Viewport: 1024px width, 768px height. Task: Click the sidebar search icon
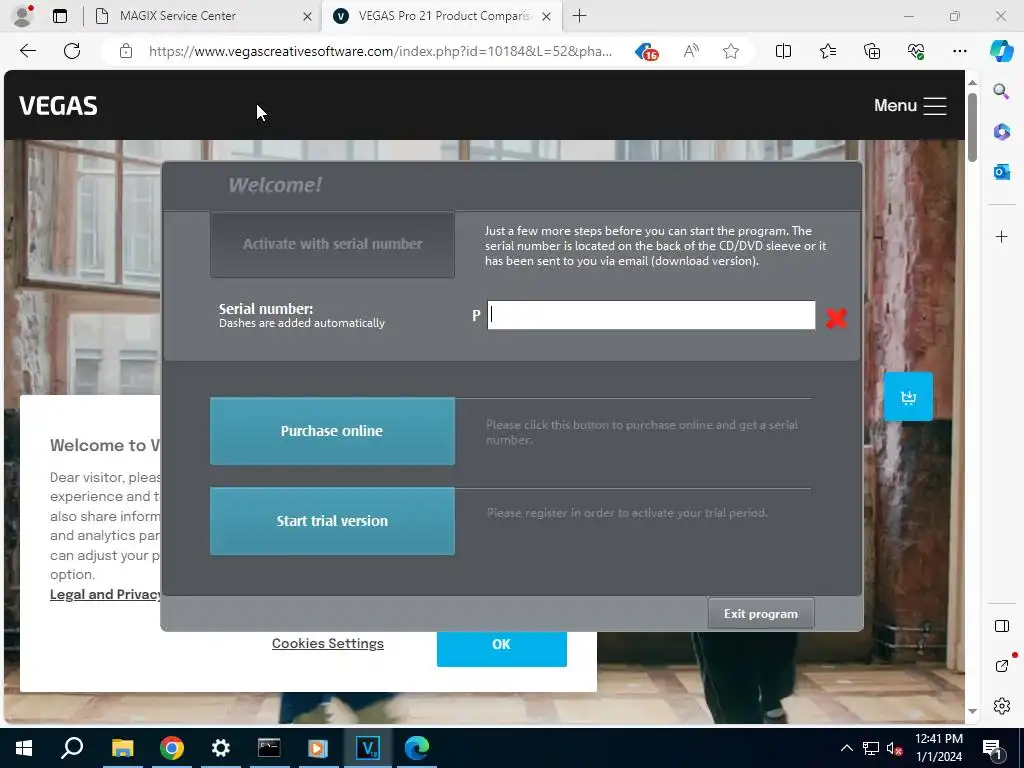pos(1001,91)
